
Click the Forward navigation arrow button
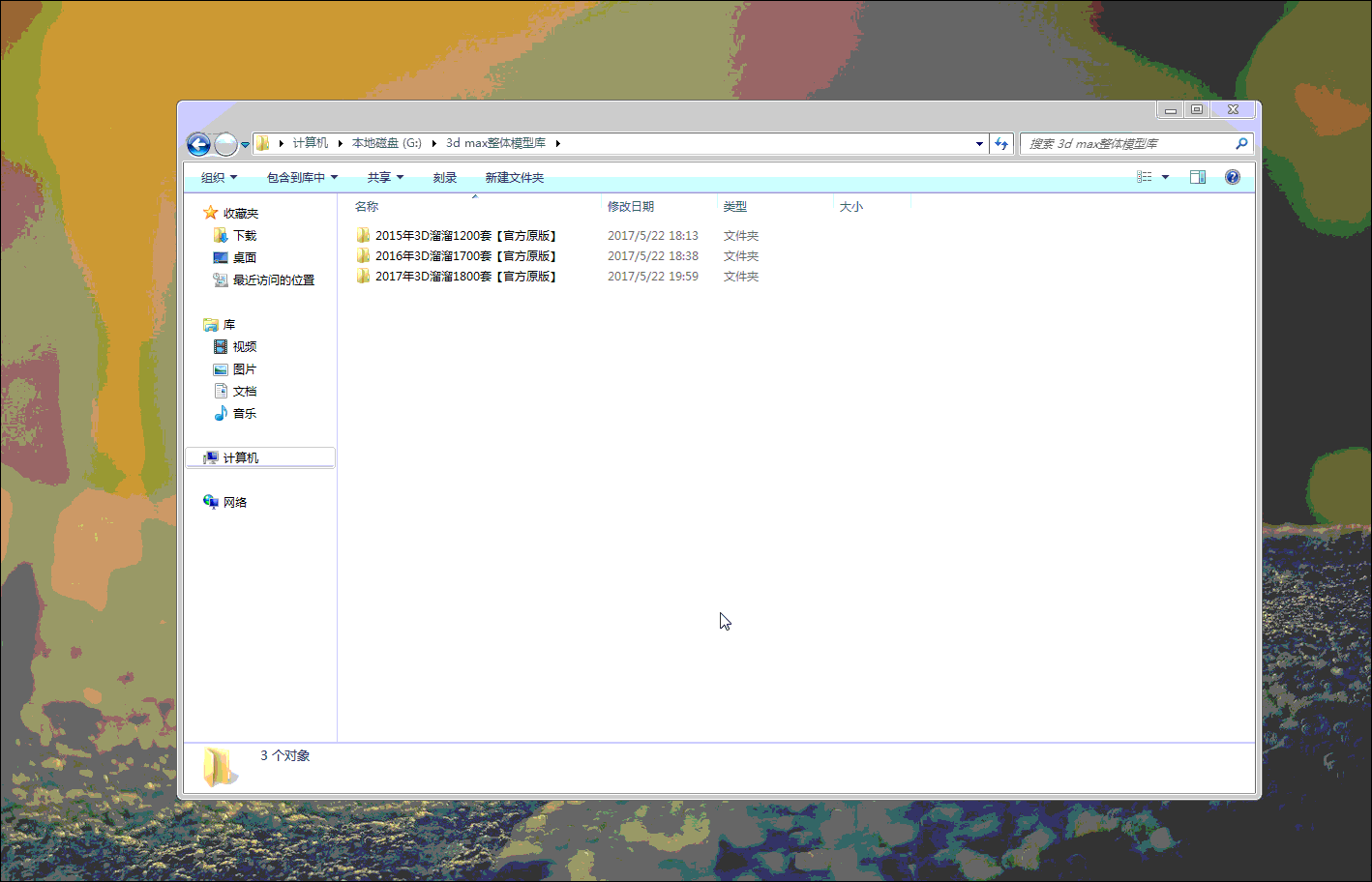pyautogui.click(x=225, y=144)
